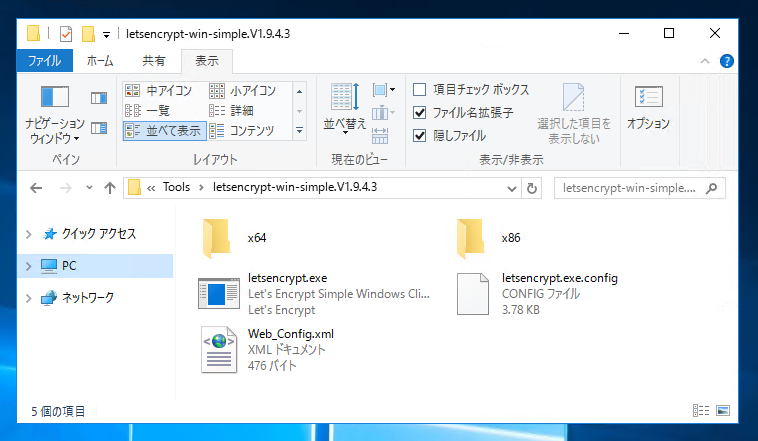Click the window system menu folder icon
The height and width of the screenshot is (441, 758).
[x=33, y=33]
